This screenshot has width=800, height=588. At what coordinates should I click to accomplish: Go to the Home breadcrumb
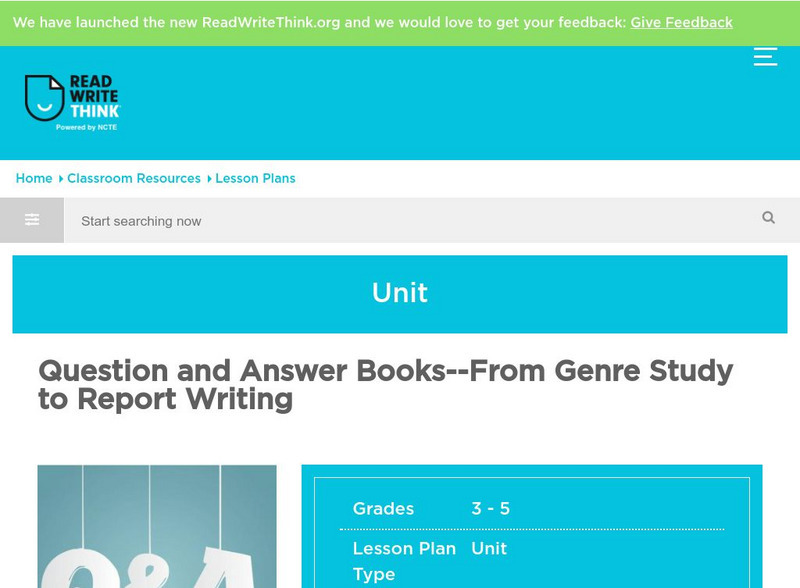[x=34, y=178]
